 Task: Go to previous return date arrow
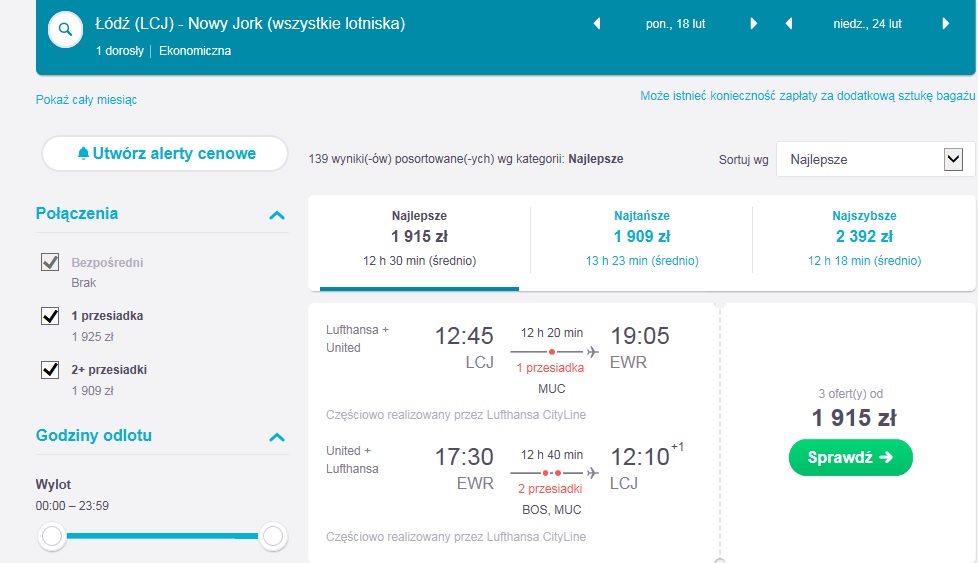(789, 24)
